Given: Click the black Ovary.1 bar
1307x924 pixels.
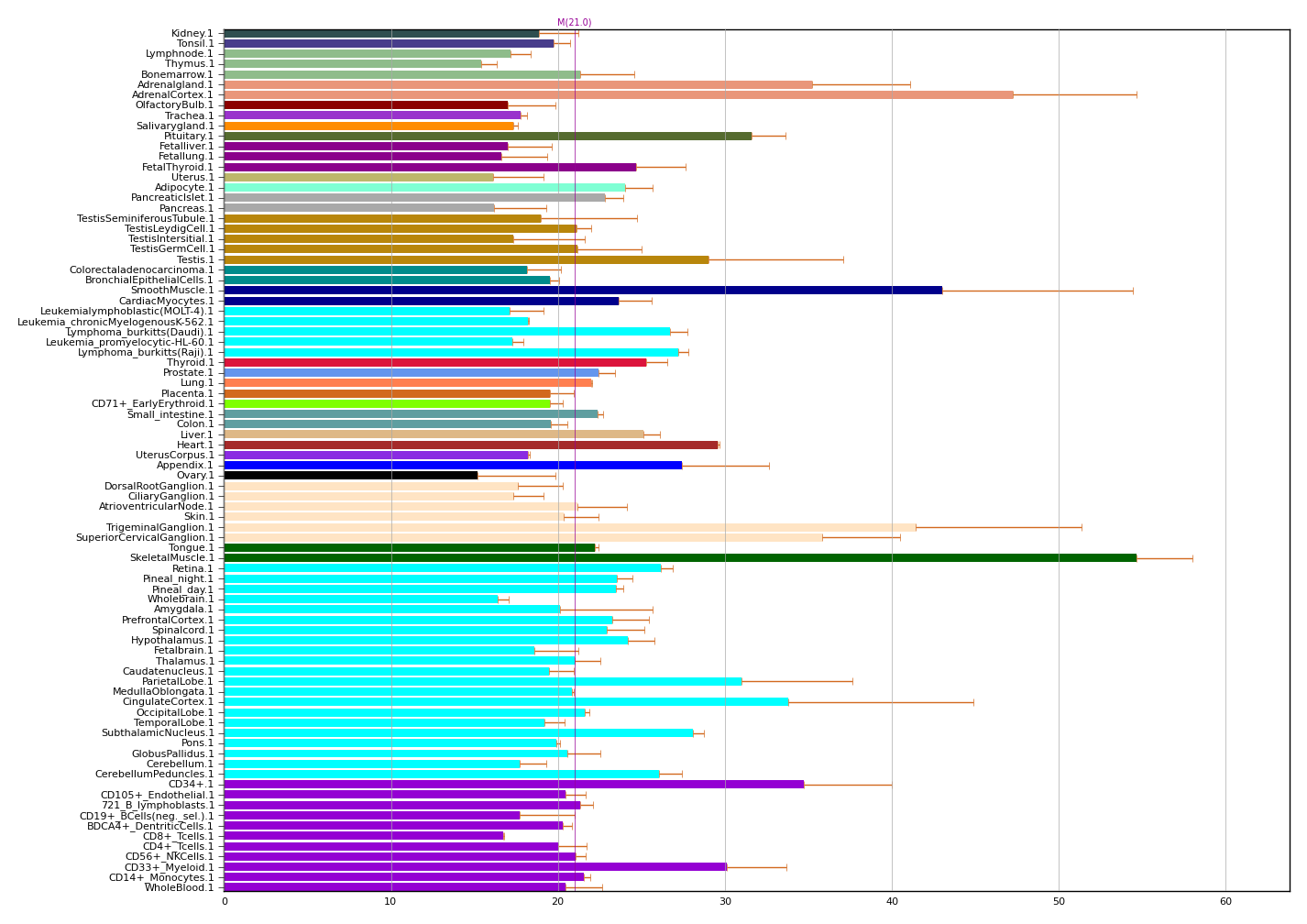Looking at the screenshot, I should [350, 475].
